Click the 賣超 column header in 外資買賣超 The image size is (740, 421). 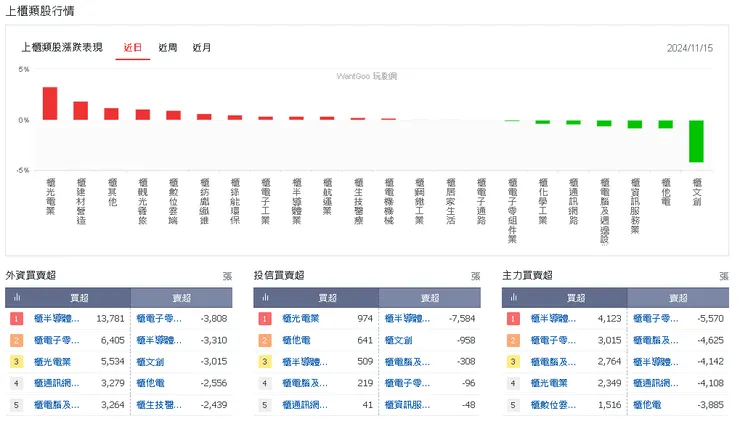[182, 298]
